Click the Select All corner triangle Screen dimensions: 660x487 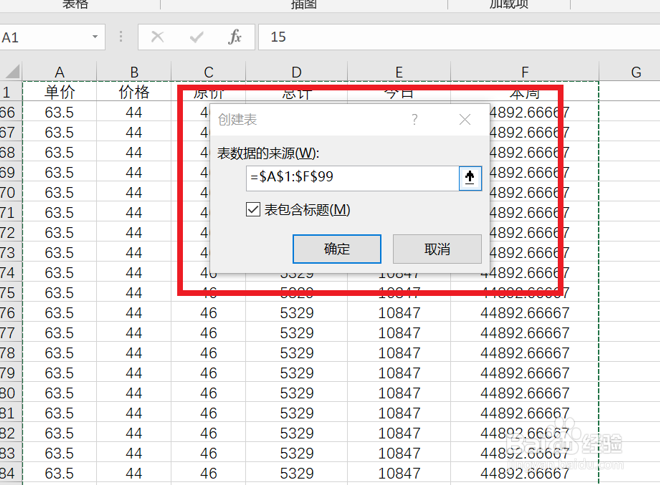[12, 71]
